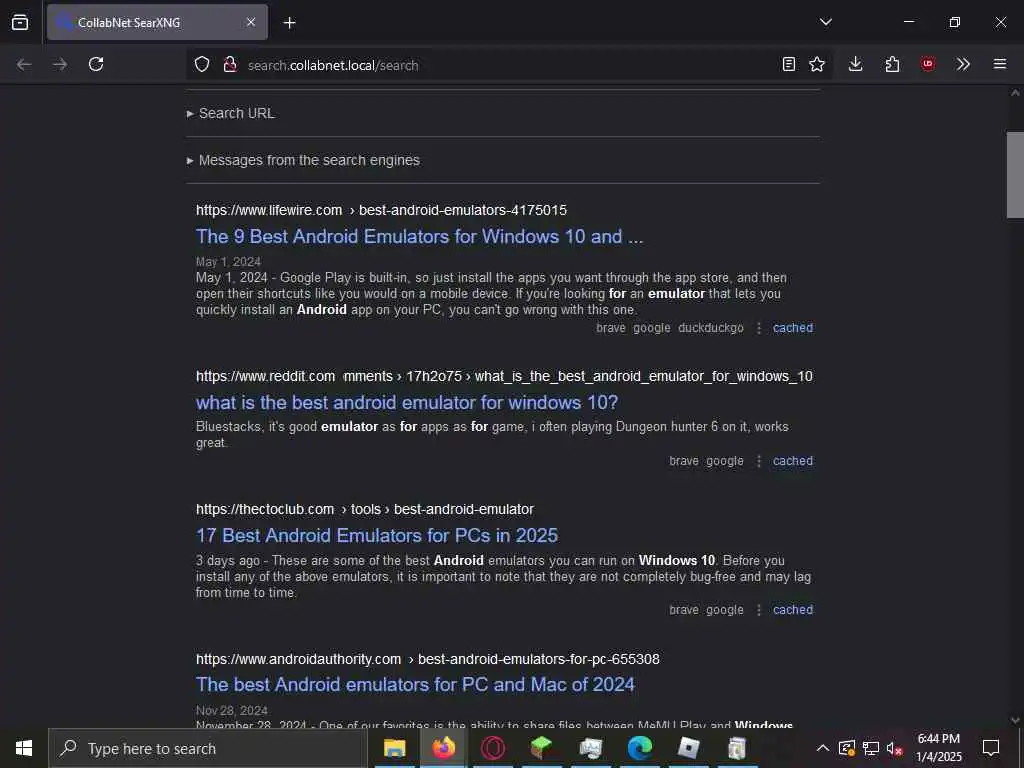The image size is (1024, 768).
Task: Open the reddit.com result URL
Action: 504,376
